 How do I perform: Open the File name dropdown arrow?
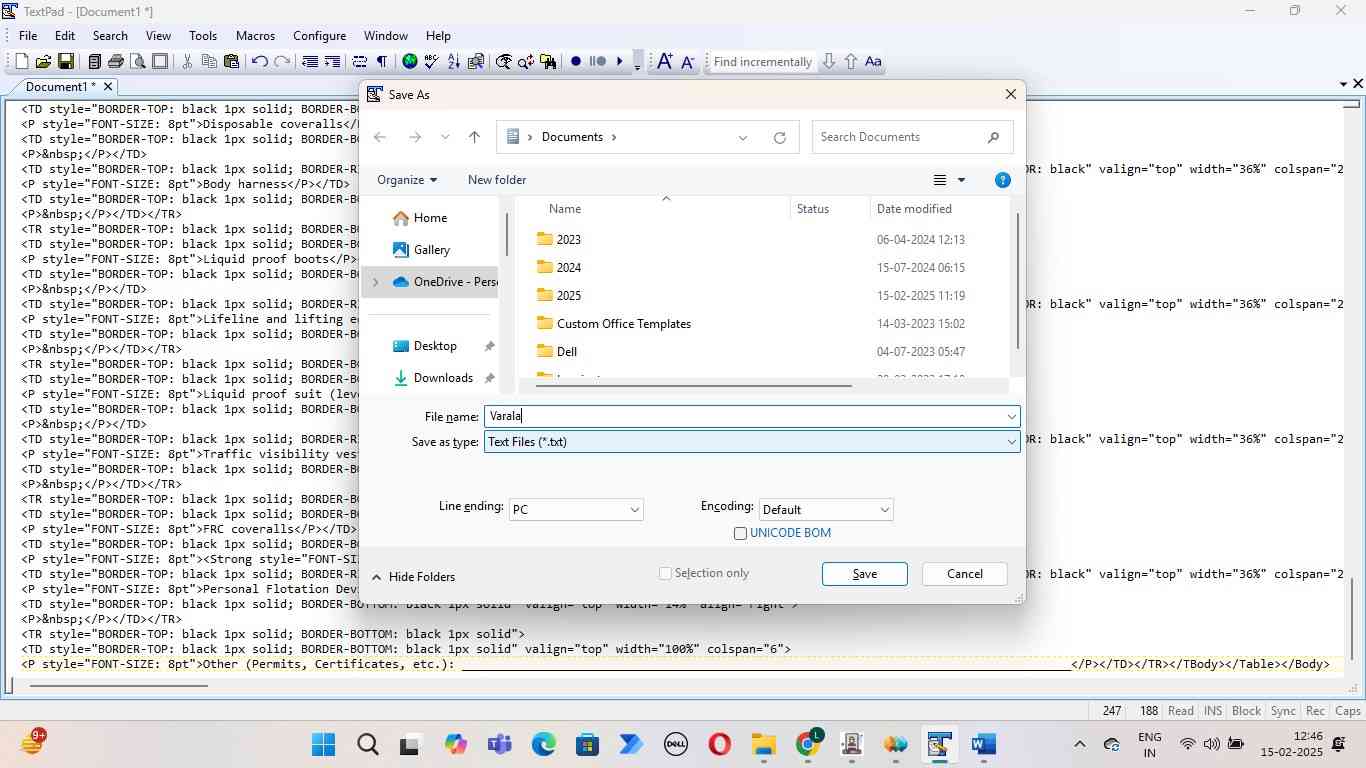point(1011,417)
